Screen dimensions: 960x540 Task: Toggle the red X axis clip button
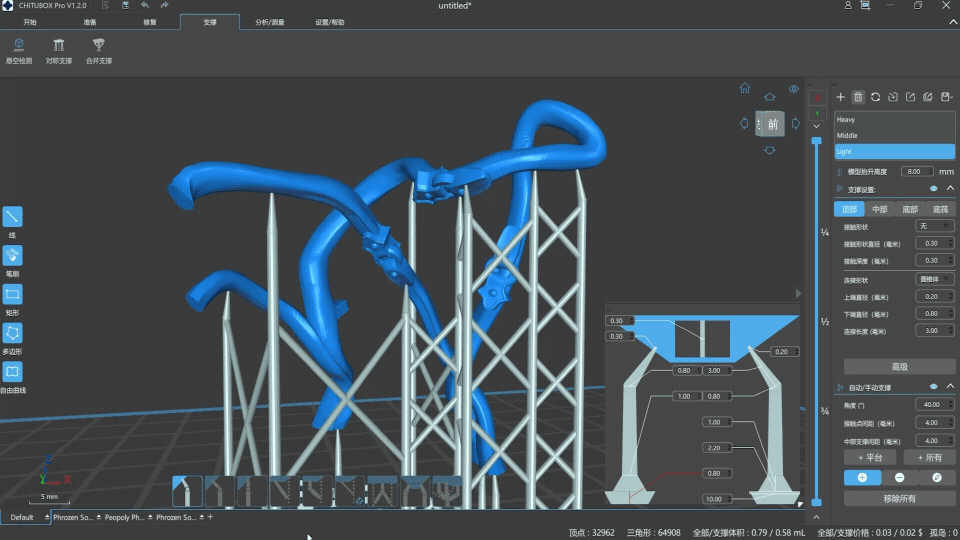[817, 98]
